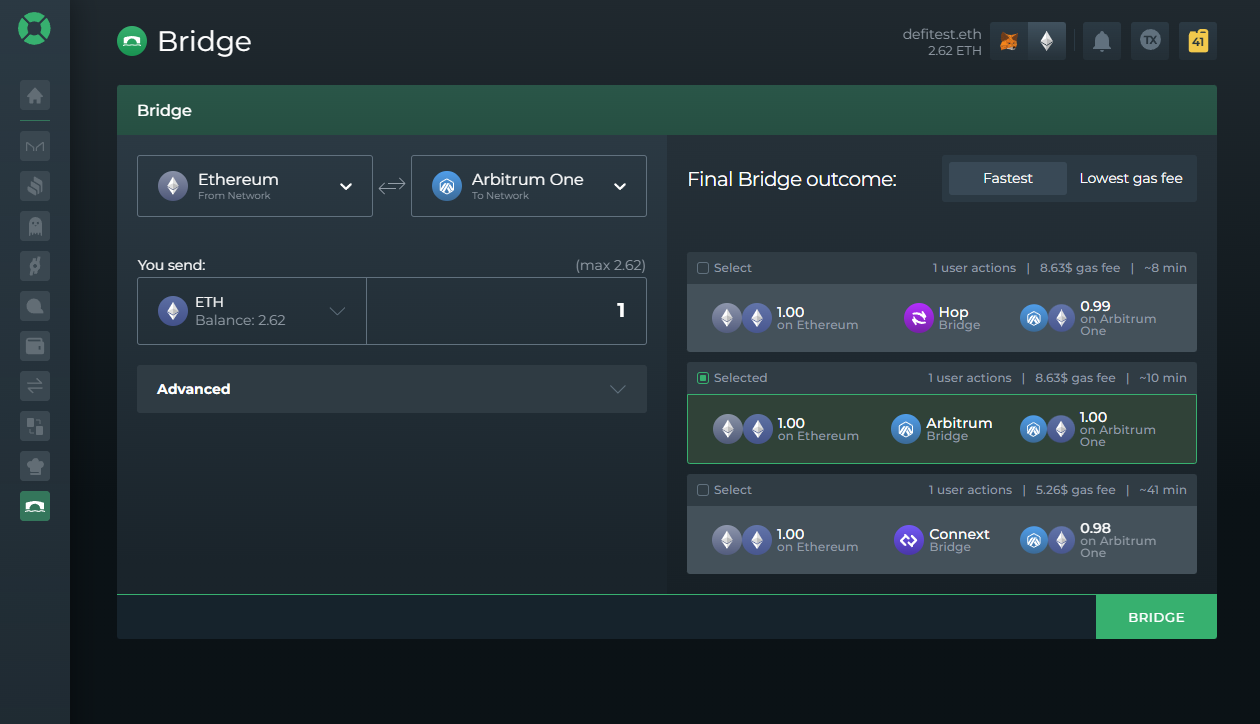Viewport: 1260px width, 724px height.
Task: Open the notifications bell icon
Action: coord(1101,41)
